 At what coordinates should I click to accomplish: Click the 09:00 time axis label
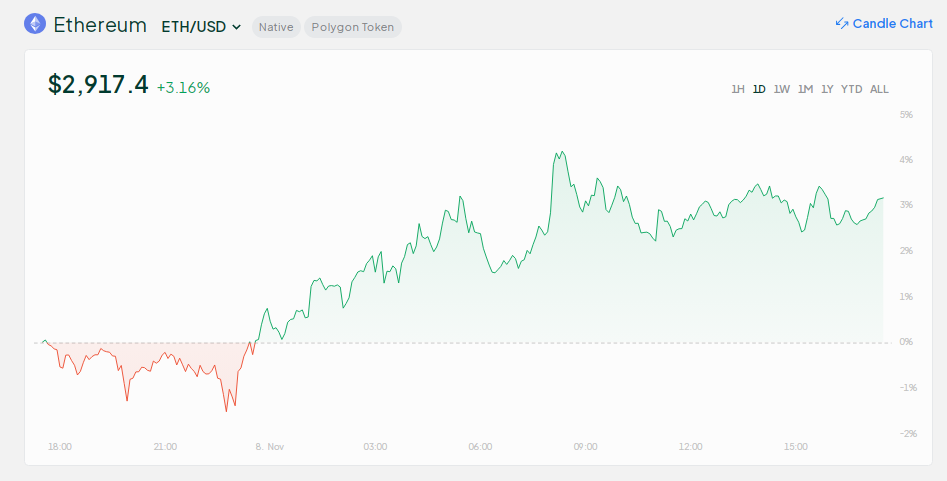585,447
